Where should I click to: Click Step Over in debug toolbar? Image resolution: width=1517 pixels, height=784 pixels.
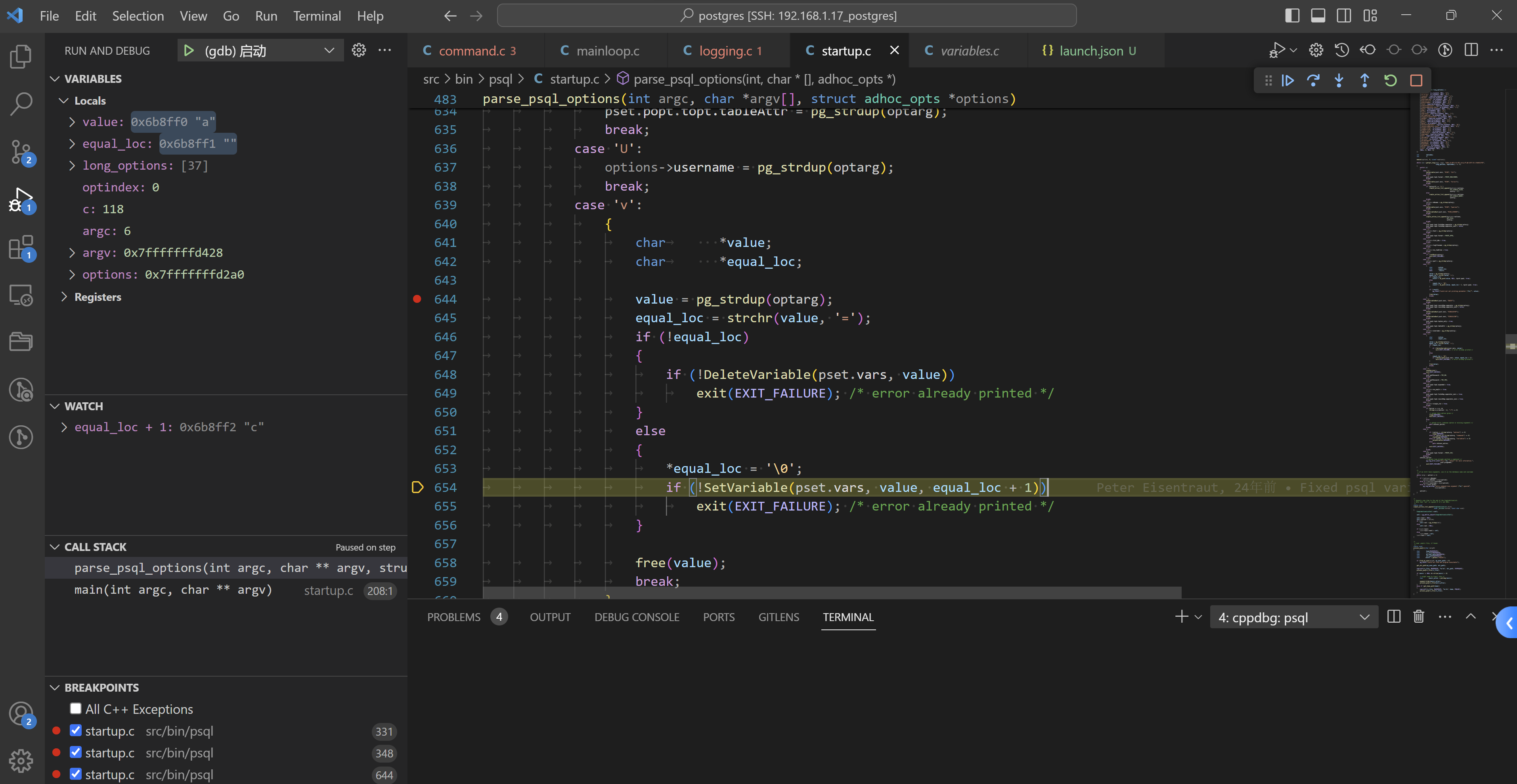(x=1312, y=81)
